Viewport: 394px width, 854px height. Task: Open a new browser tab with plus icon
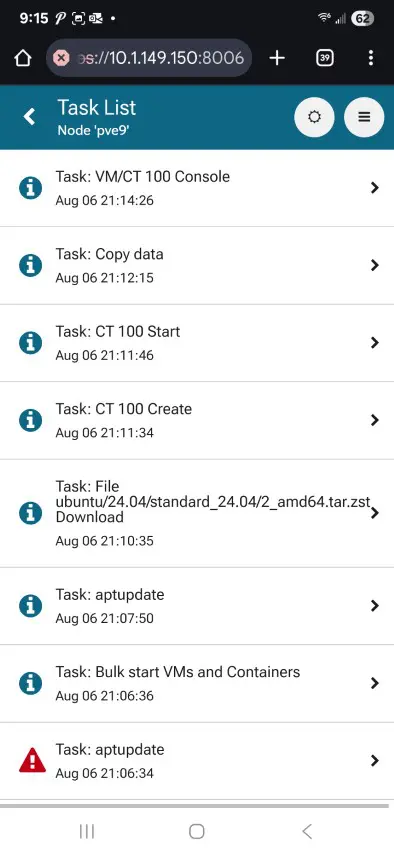click(277, 58)
